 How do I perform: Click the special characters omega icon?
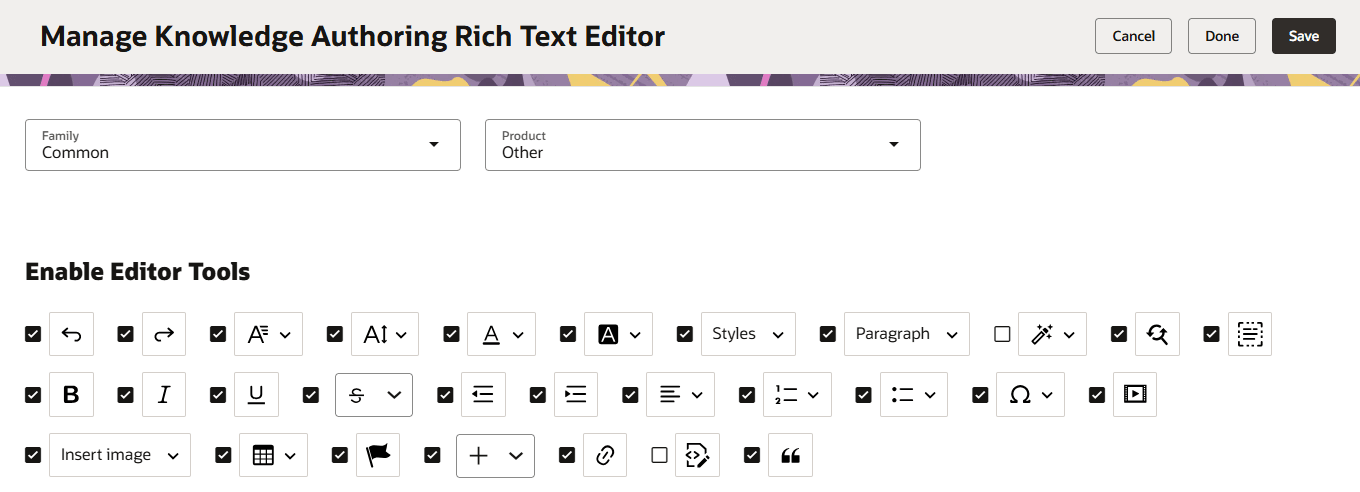point(1019,394)
